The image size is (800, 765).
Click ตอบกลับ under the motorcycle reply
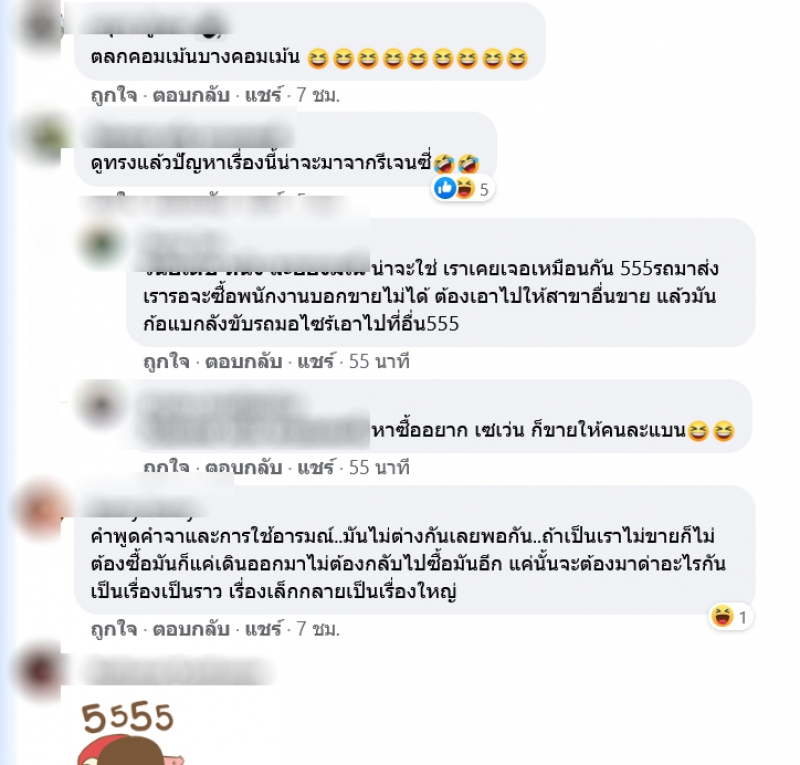pos(243,361)
